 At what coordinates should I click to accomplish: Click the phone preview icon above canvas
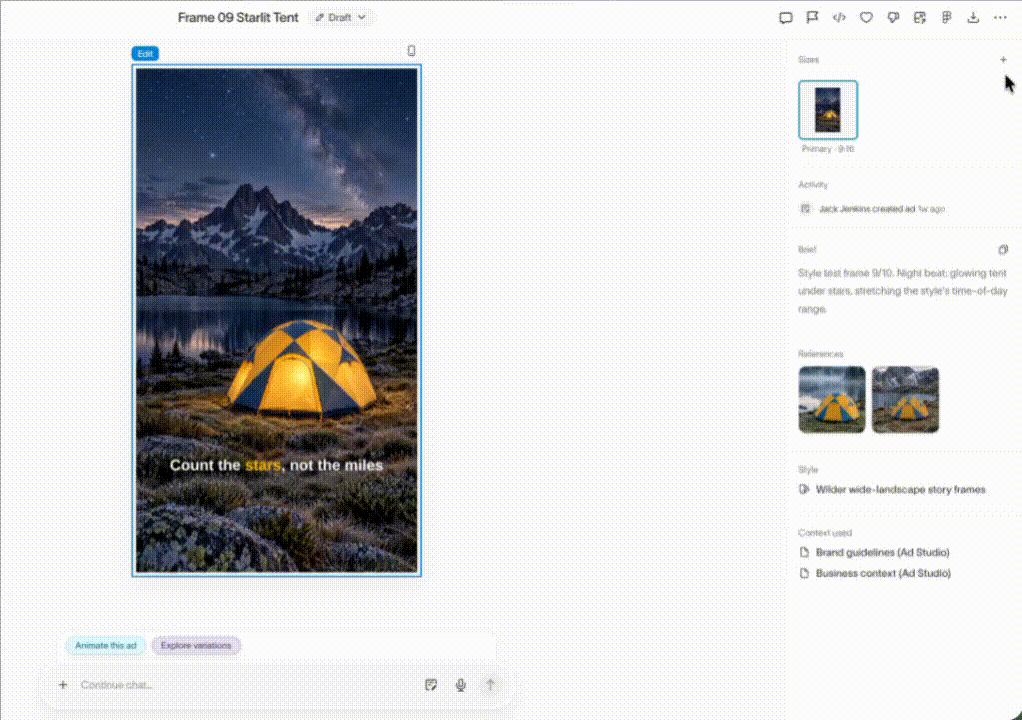click(x=411, y=51)
